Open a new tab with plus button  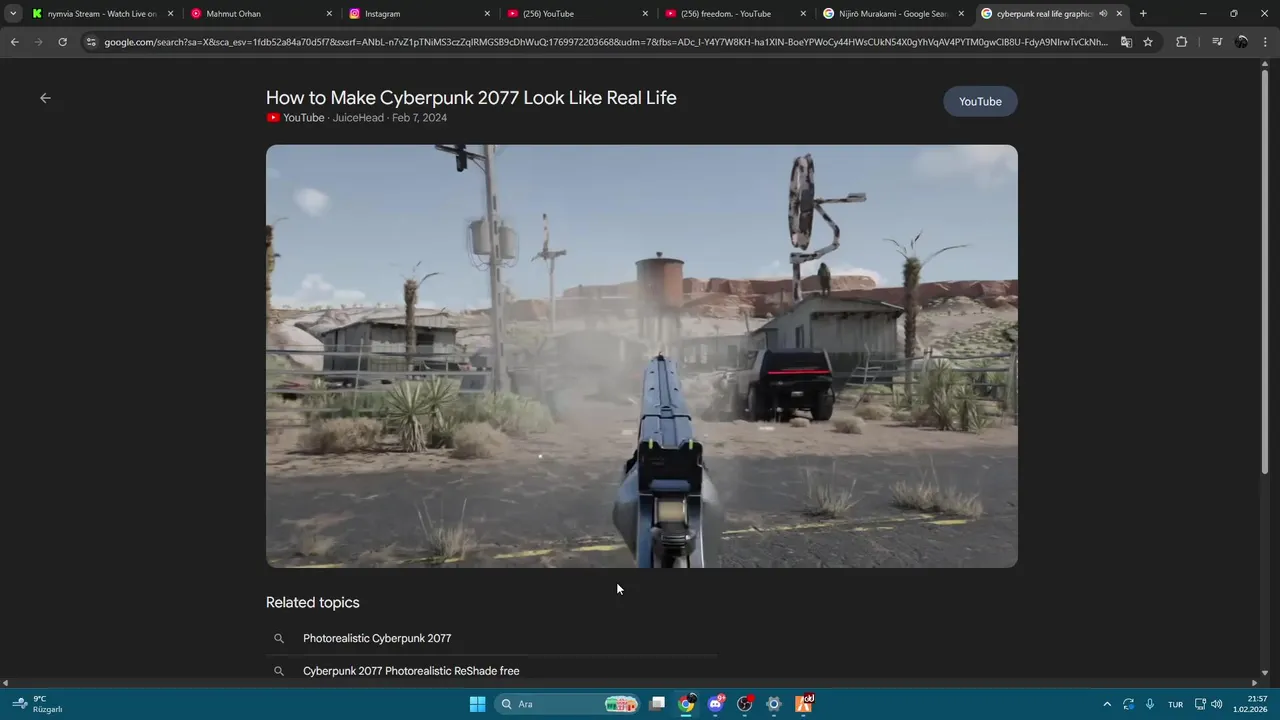1143,14
